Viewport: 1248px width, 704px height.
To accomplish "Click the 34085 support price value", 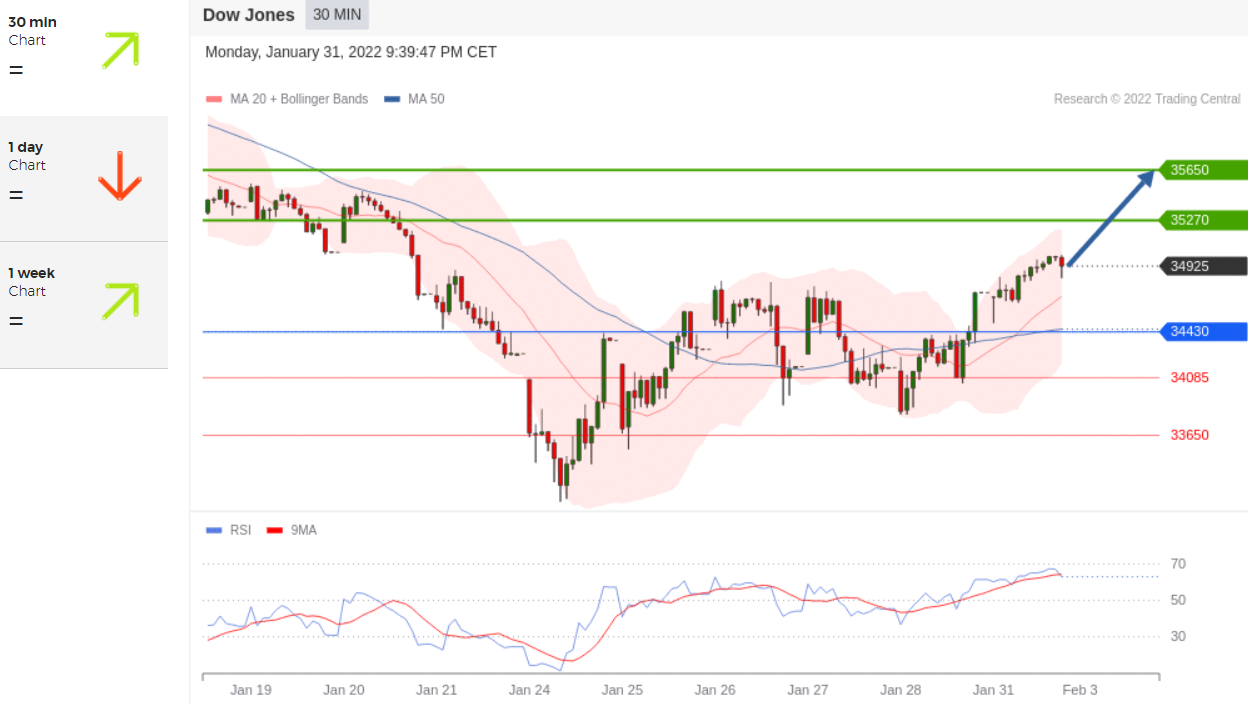I will pos(1190,377).
